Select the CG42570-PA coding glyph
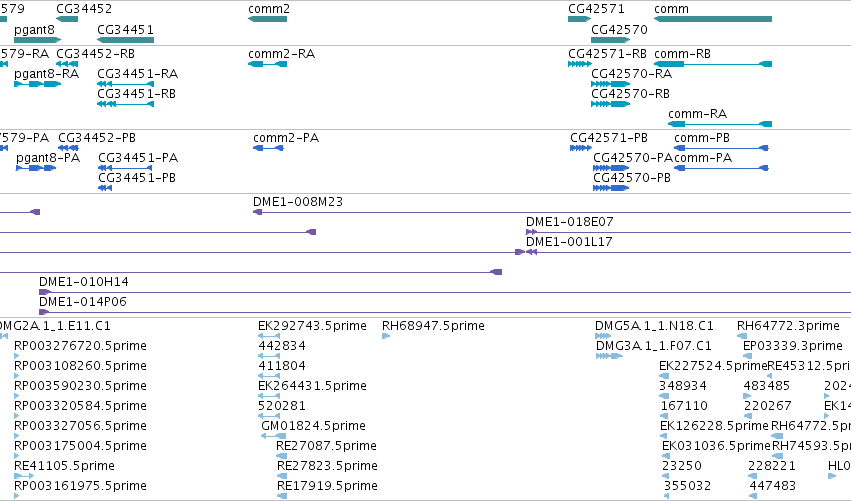 (611, 168)
